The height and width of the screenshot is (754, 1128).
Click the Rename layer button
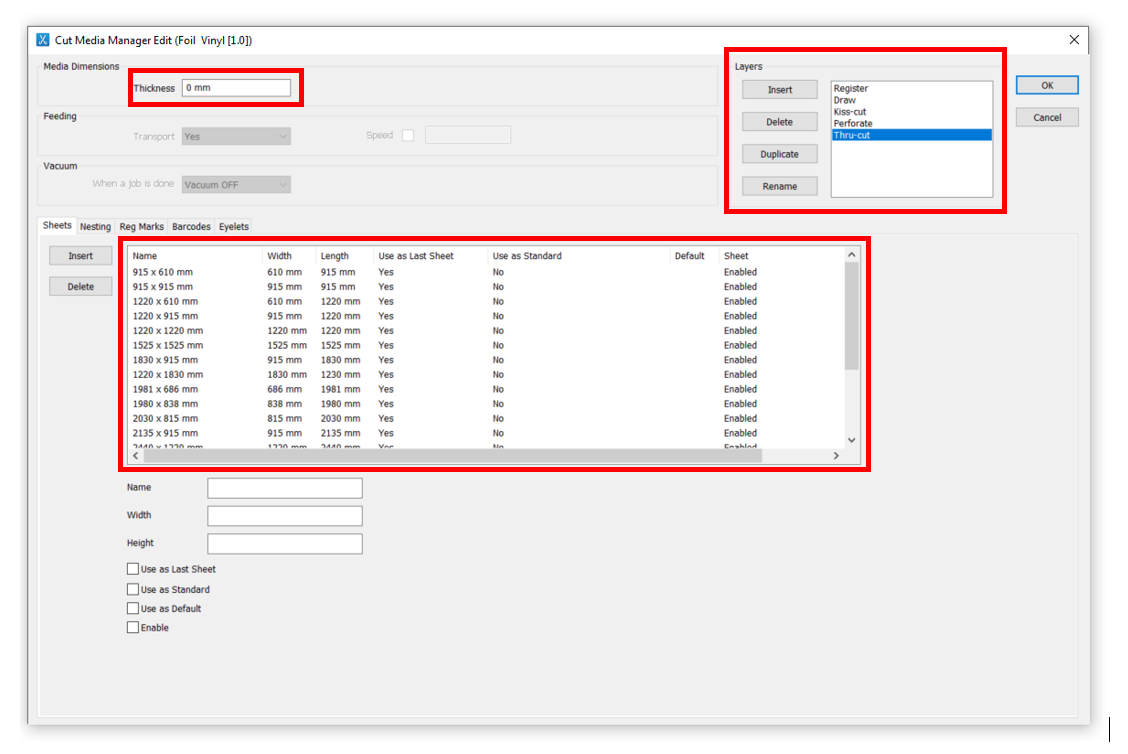(780, 186)
